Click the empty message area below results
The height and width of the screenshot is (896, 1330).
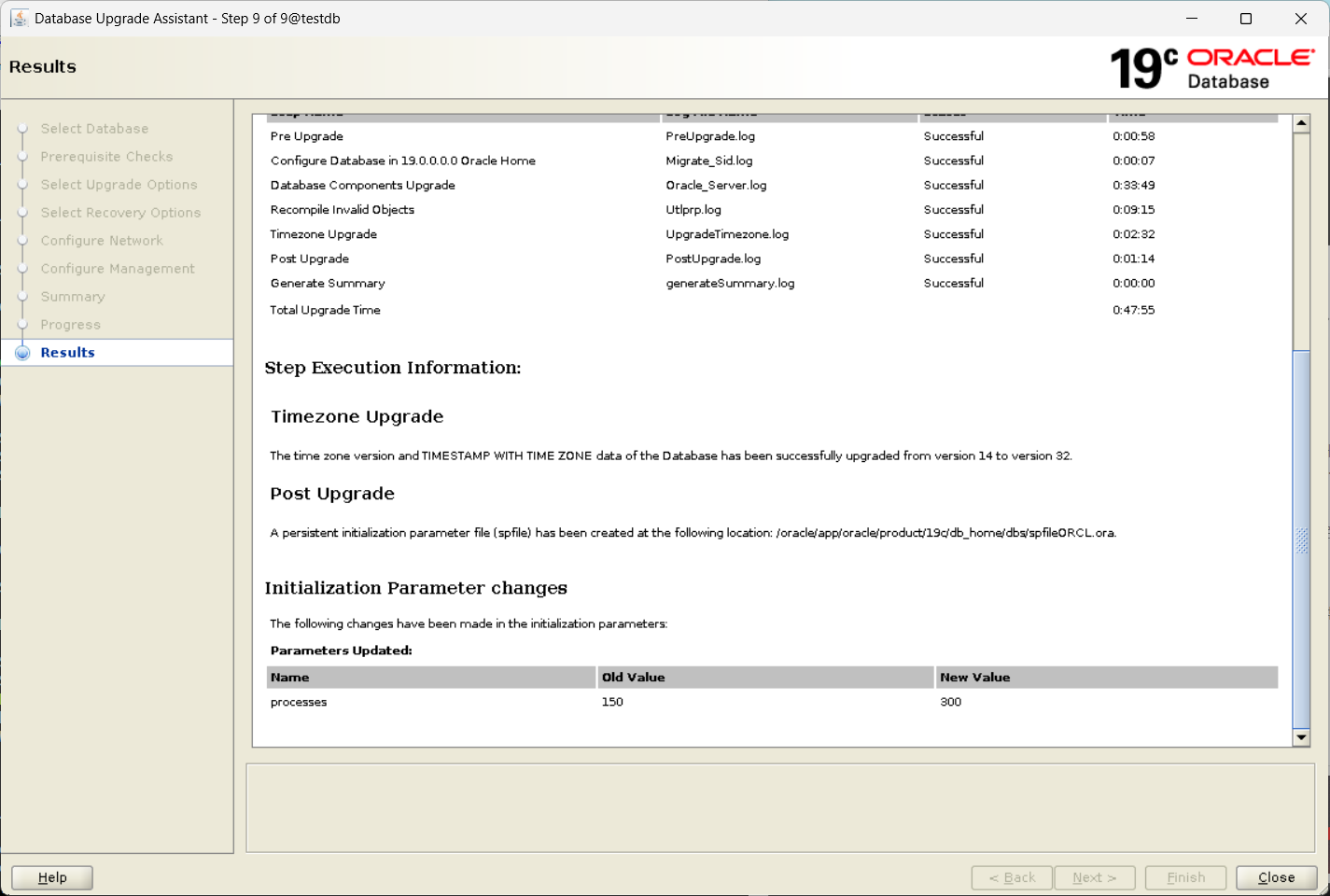coord(780,808)
